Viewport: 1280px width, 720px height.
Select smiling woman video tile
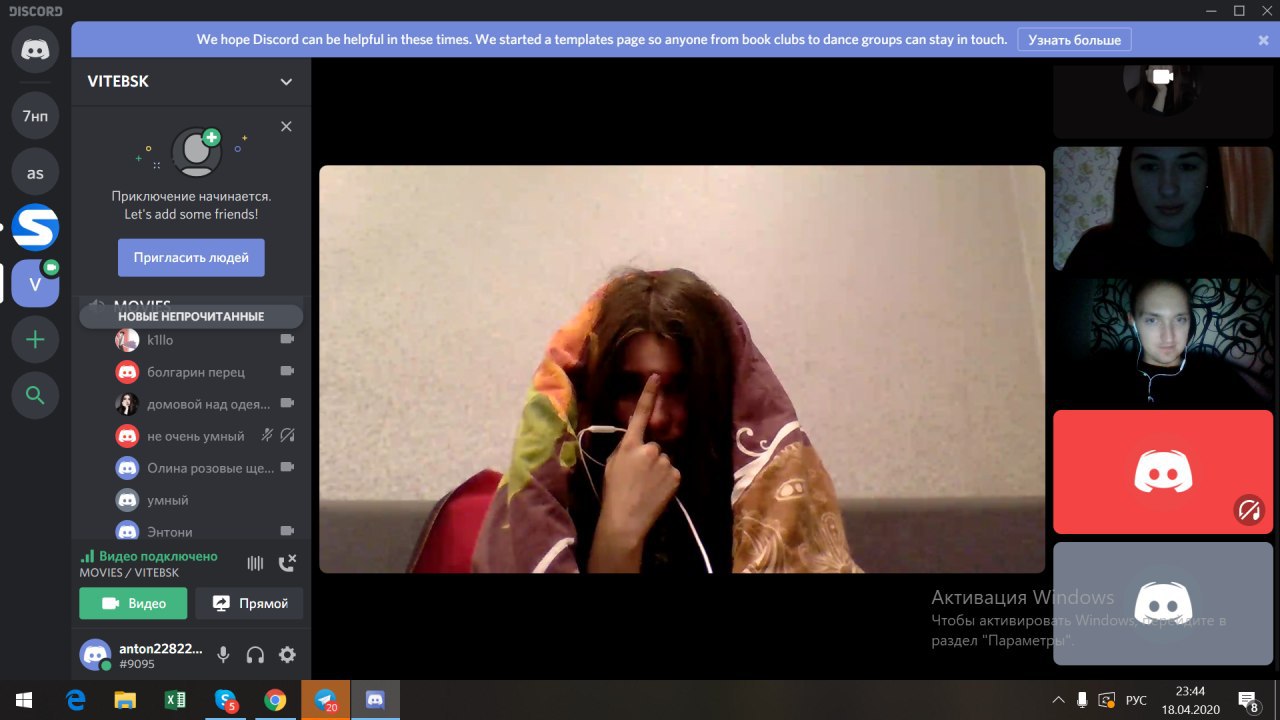[1163, 208]
